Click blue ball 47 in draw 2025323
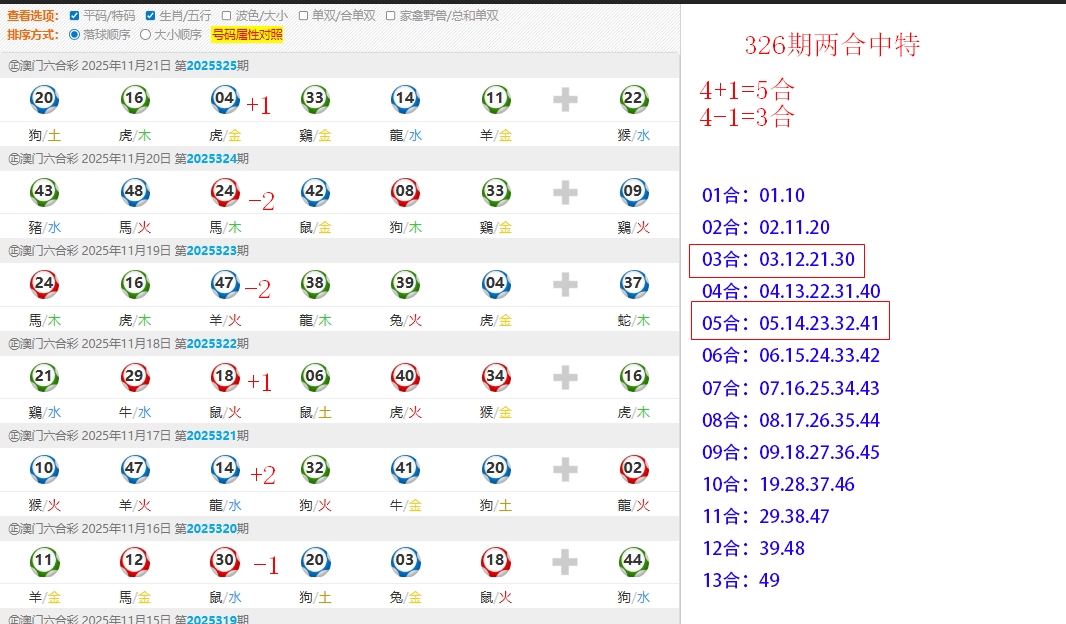The width and height of the screenshot is (1066, 624). pyautogui.click(x=225, y=283)
